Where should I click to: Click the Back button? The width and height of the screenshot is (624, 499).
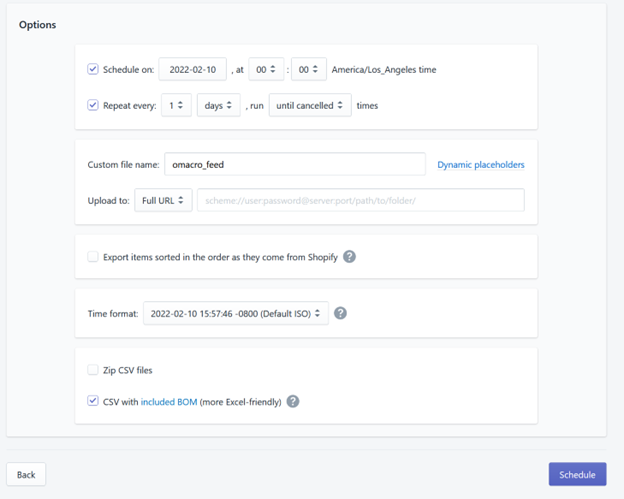tap(26, 474)
